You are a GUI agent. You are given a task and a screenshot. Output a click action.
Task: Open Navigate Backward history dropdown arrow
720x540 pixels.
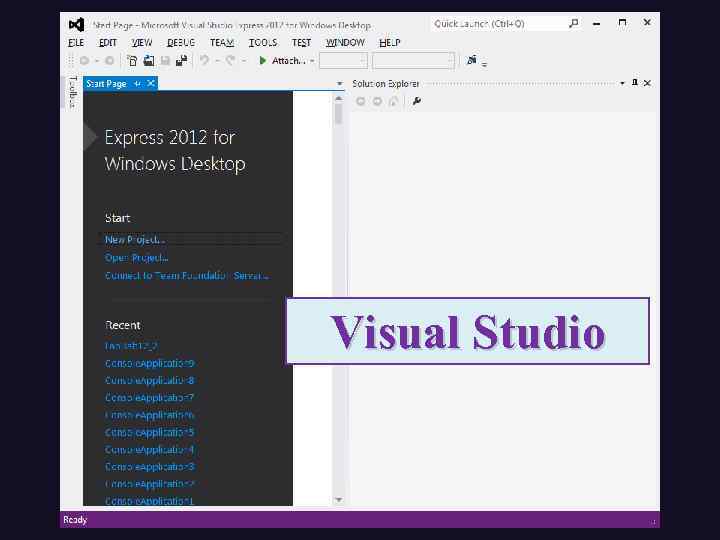[97, 61]
